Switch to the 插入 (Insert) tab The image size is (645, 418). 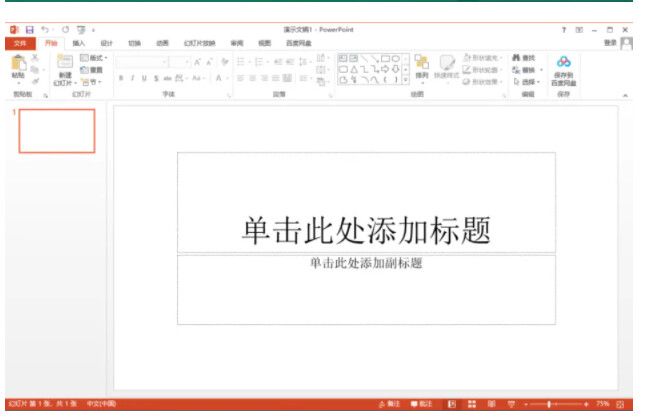pos(78,43)
